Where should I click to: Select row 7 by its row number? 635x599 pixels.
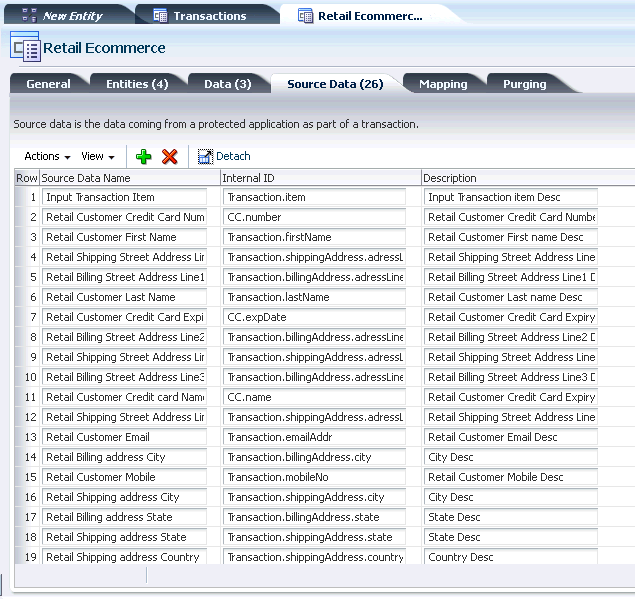(x=27, y=317)
